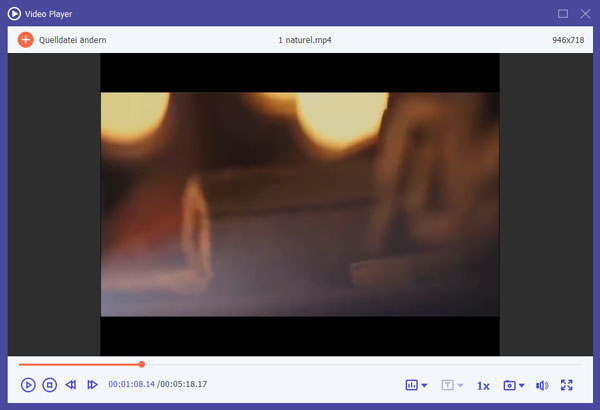The image size is (600, 410).
Task: Click the orange progress slider handle
Action: click(142, 364)
